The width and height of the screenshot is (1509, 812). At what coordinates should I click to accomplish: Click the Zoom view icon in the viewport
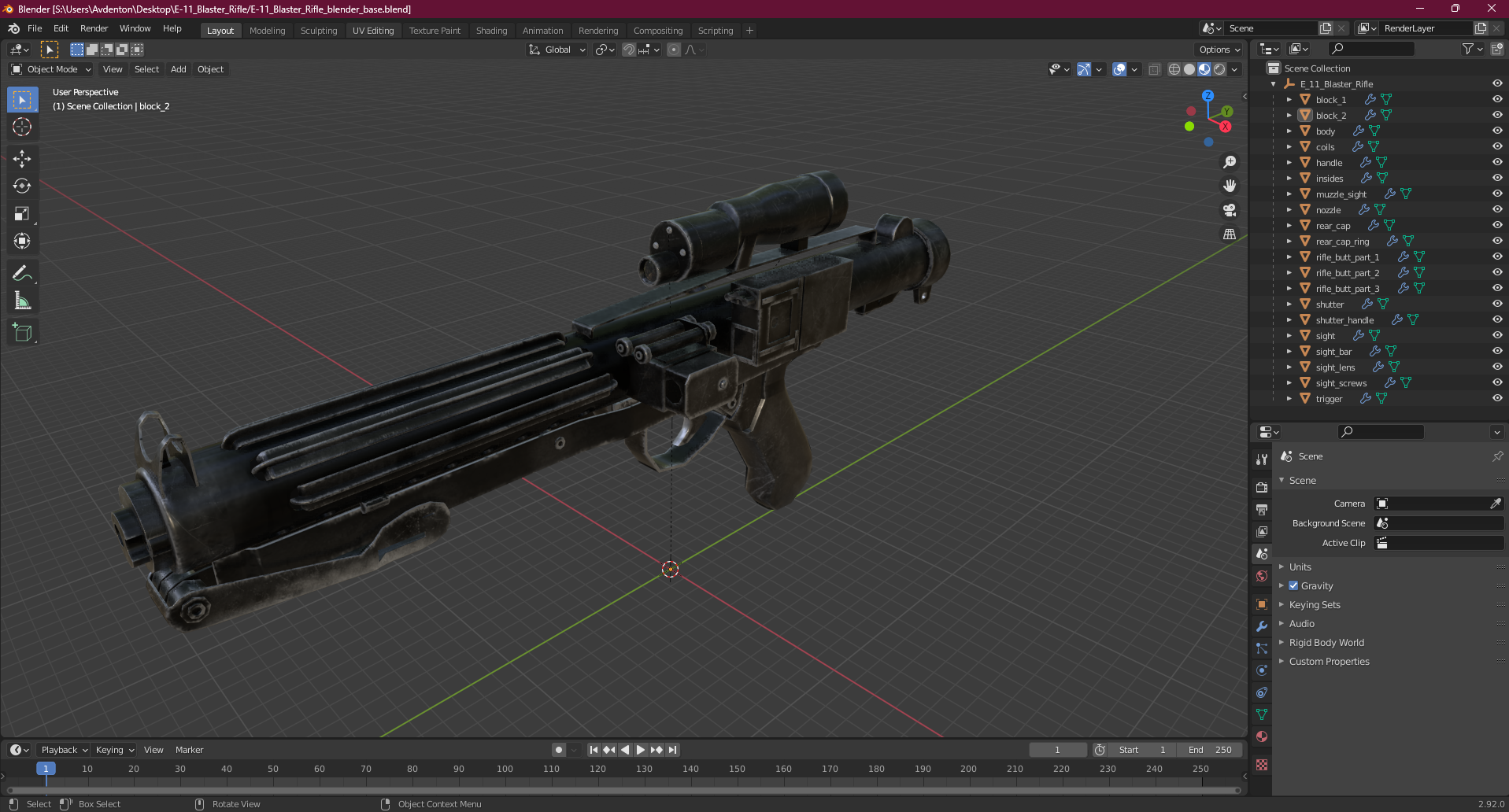(x=1230, y=162)
